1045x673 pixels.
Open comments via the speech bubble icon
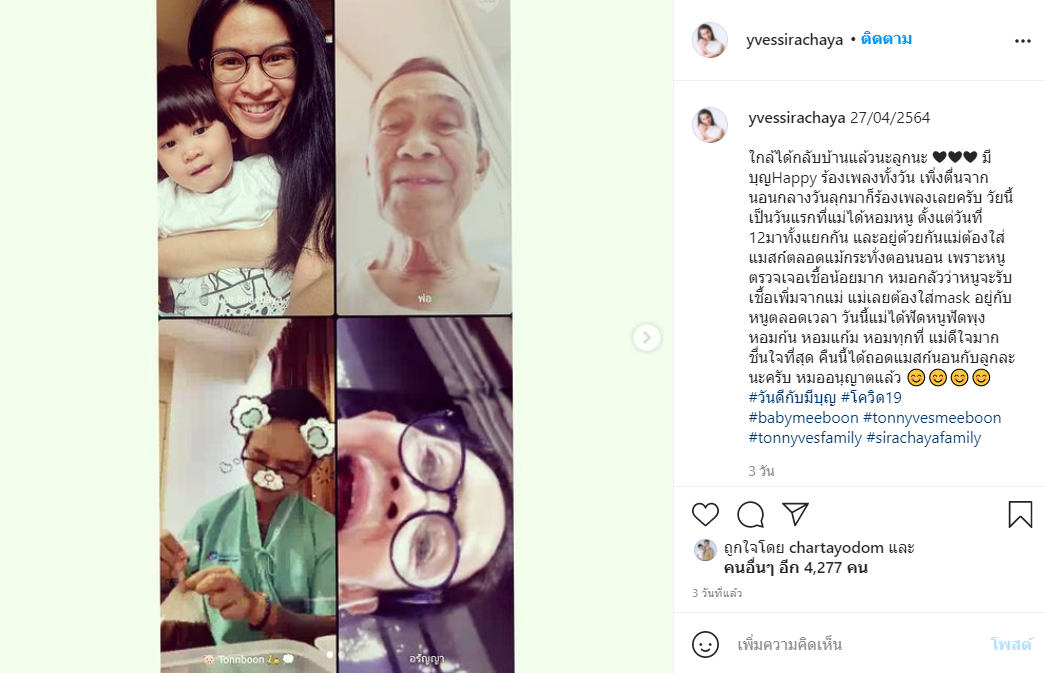pos(750,514)
